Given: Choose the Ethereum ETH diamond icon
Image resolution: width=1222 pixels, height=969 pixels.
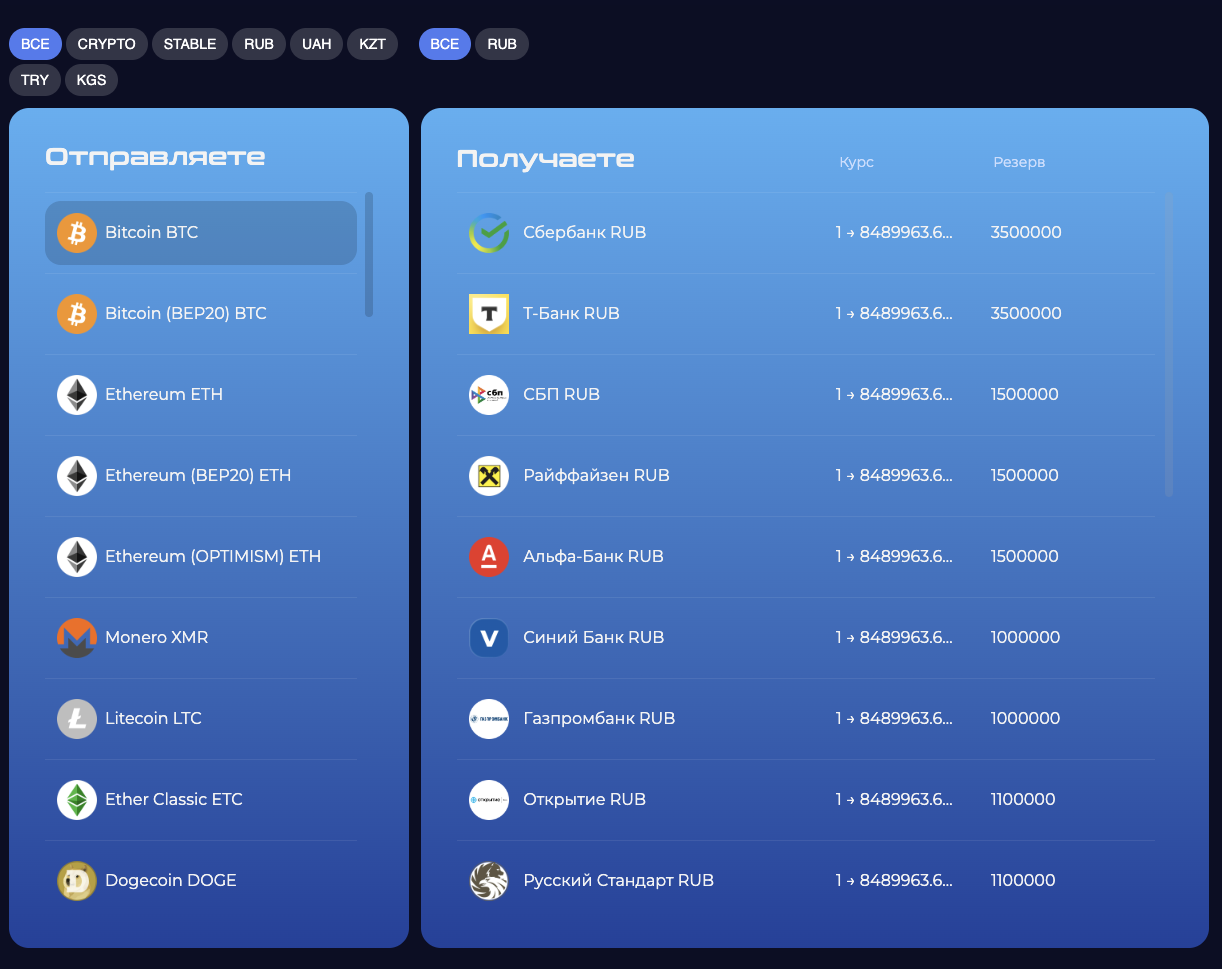Looking at the screenshot, I should (77, 395).
